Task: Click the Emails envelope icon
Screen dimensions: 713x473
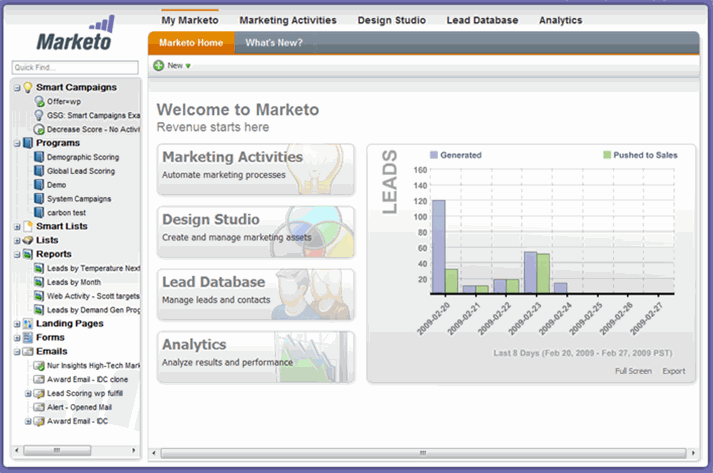Action: point(28,352)
